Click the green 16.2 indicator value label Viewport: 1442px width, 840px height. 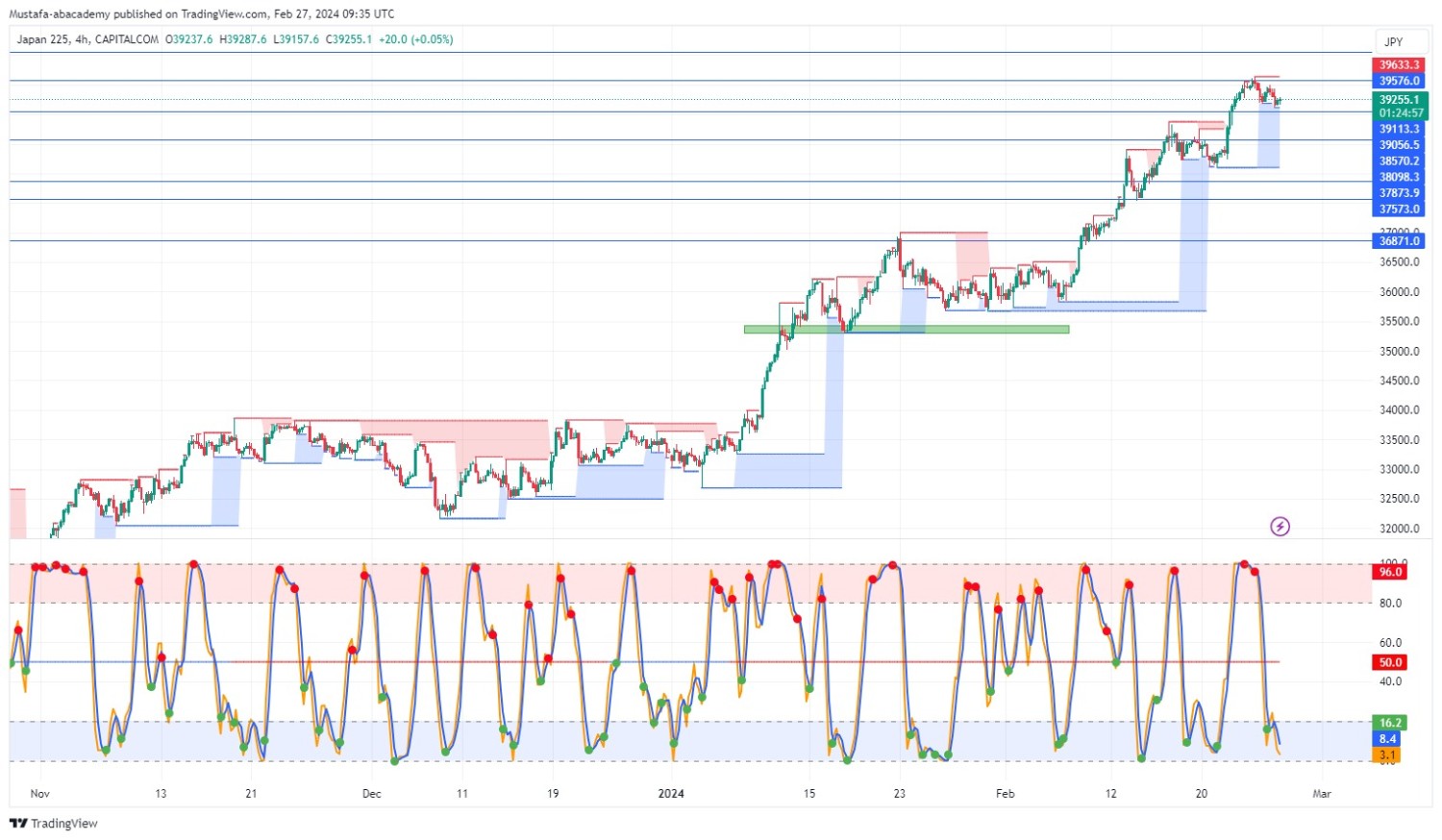coord(1390,723)
